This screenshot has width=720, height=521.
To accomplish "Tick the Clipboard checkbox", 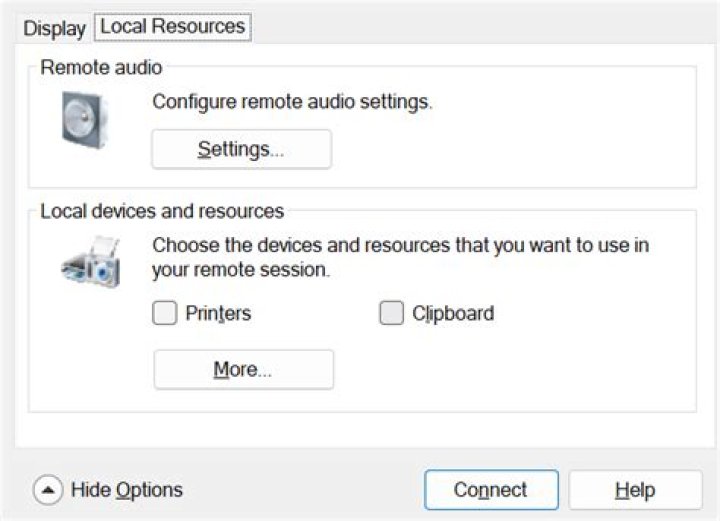I will pyautogui.click(x=391, y=313).
